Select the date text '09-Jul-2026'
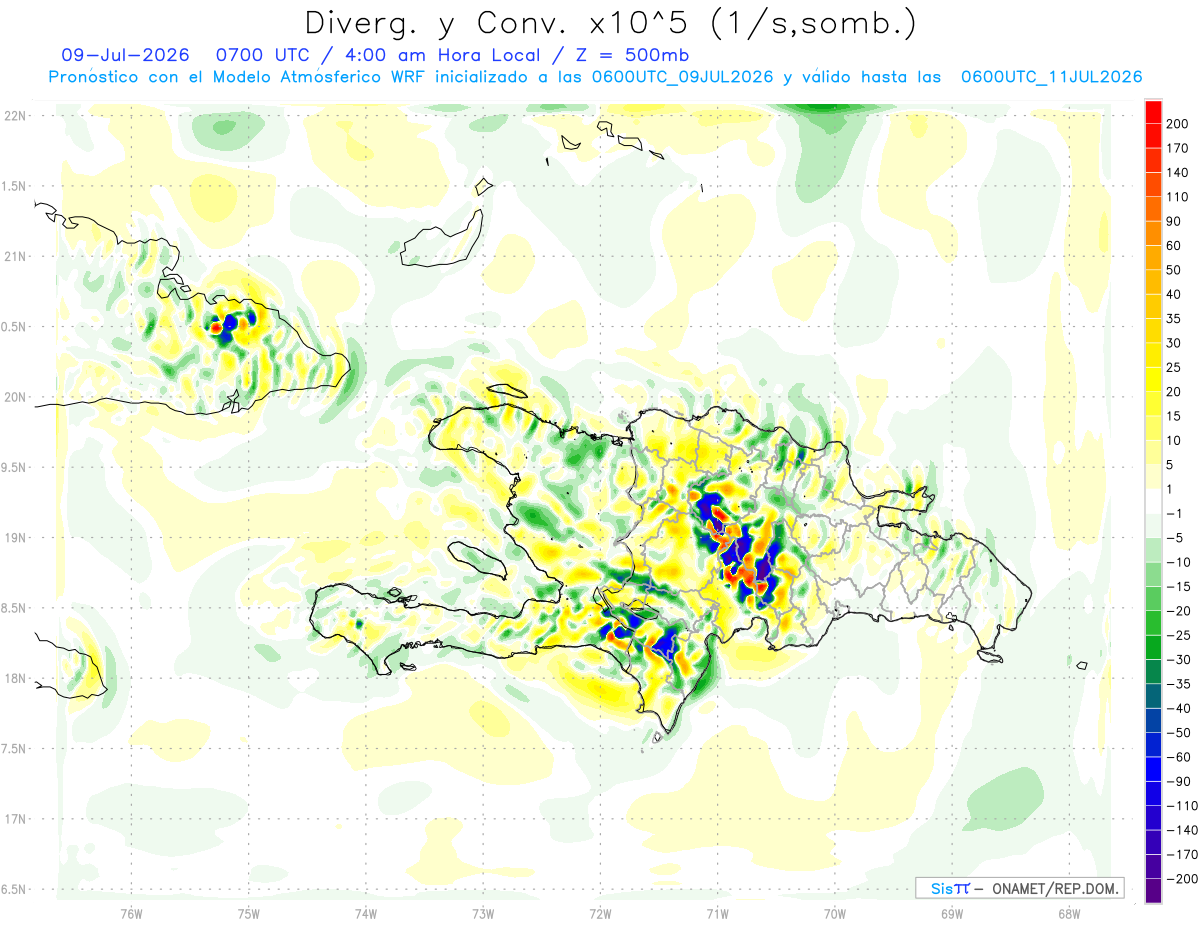The height and width of the screenshot is (927, 1200). pyautogui.click(x=125, y=55)
